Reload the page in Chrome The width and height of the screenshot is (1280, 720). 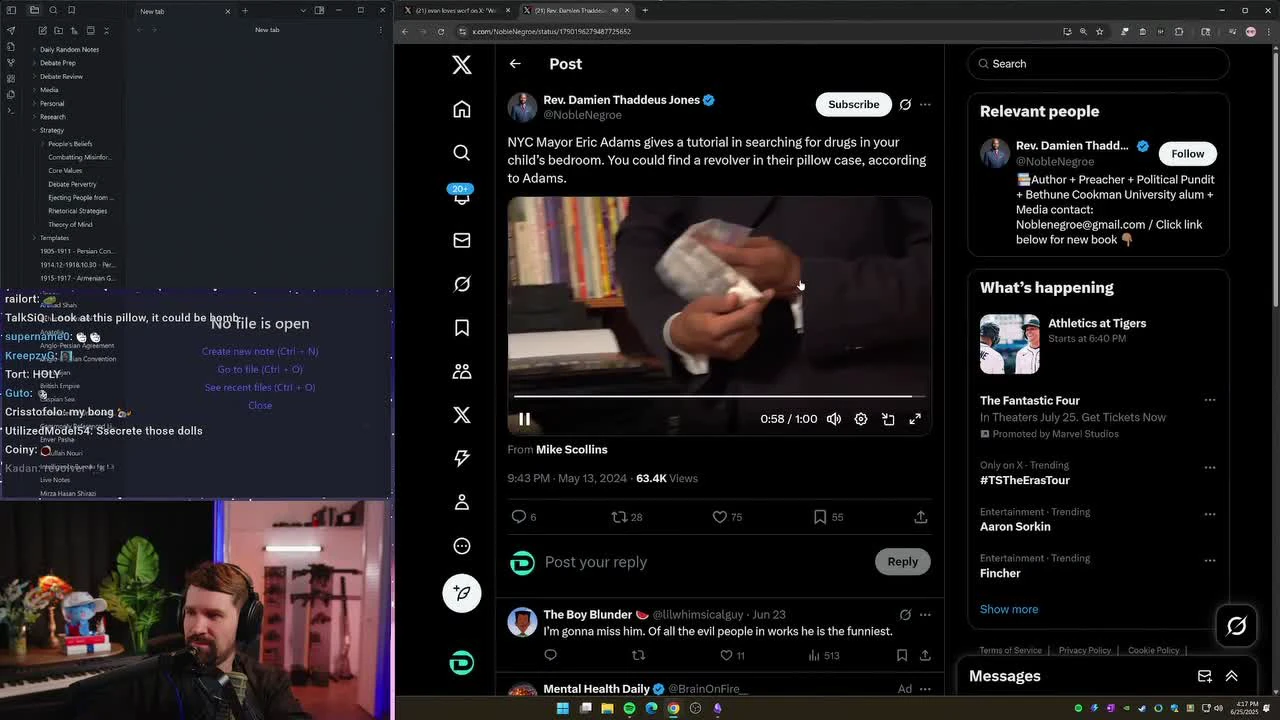pyautogui.click(x=441, y=31)
